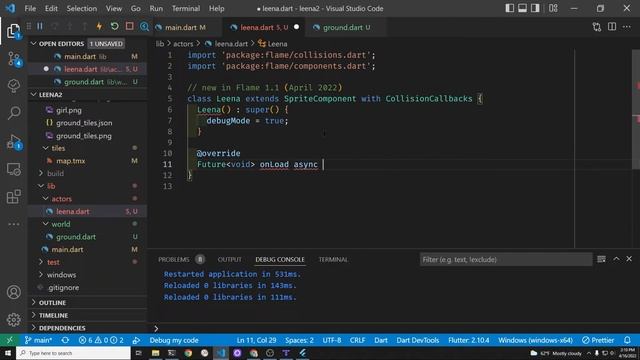This screenshot has width=640, height=360.
Task: Collapse the lib folder
Action: (41, 186)
